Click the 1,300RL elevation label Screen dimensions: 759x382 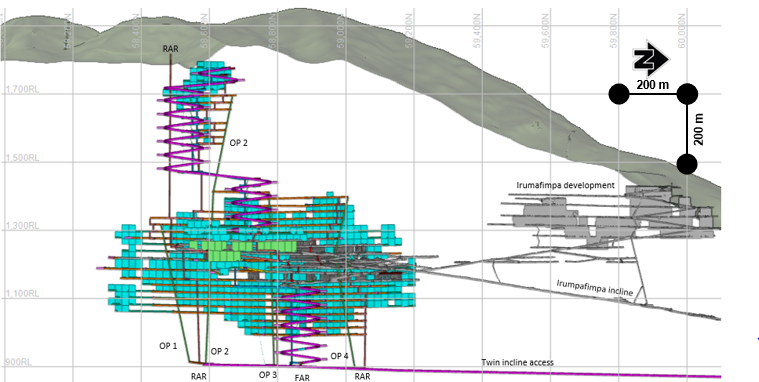[x=21, y=226]
